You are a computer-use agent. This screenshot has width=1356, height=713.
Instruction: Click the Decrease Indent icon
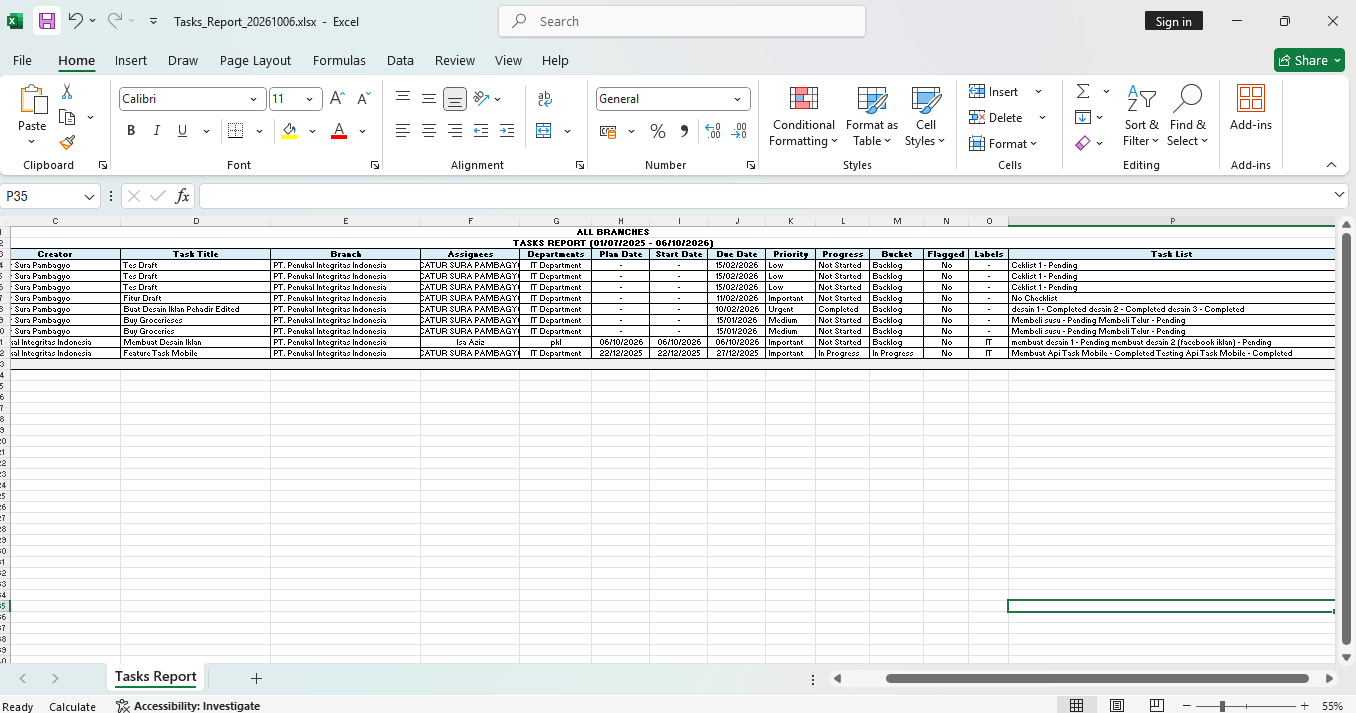click(481, 131)
